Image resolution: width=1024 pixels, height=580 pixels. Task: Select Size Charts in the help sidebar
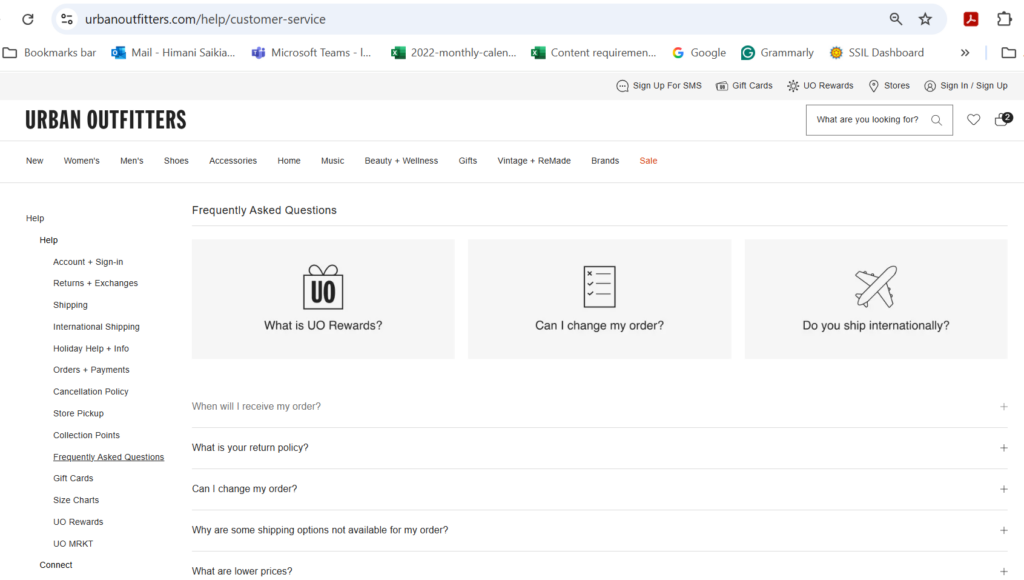[x=76, y=500]
